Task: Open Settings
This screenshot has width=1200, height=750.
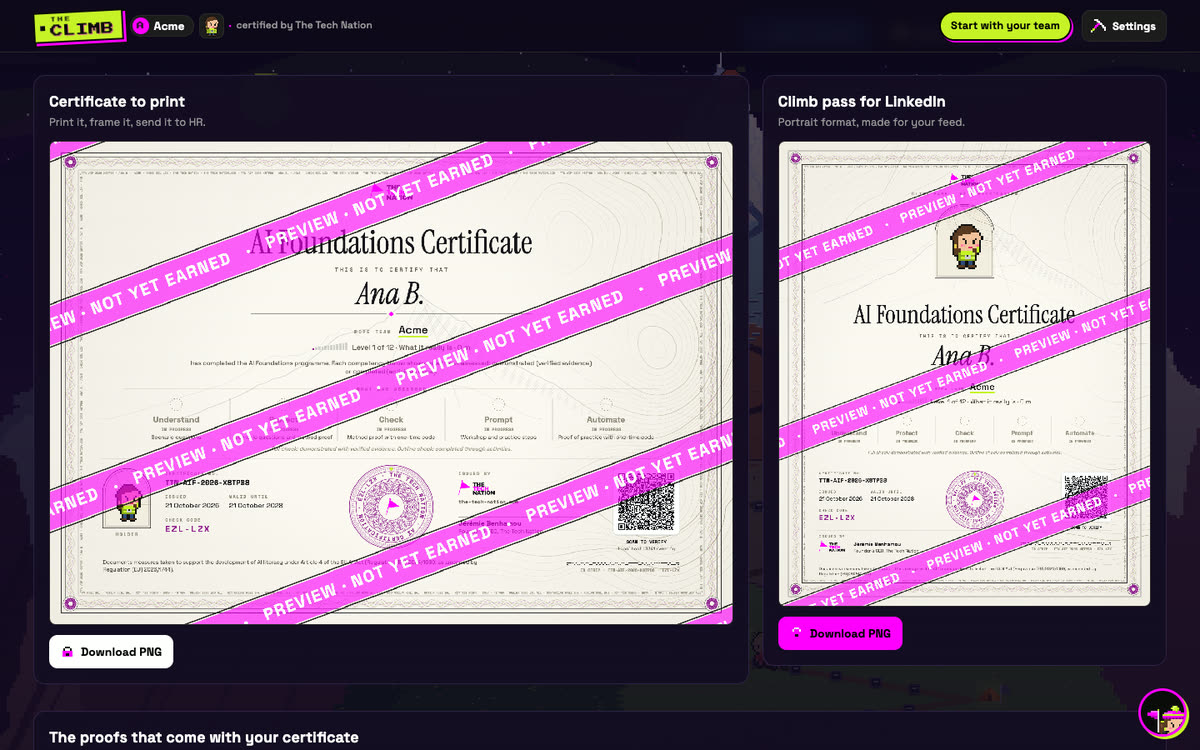Action: coord(1124,26)
